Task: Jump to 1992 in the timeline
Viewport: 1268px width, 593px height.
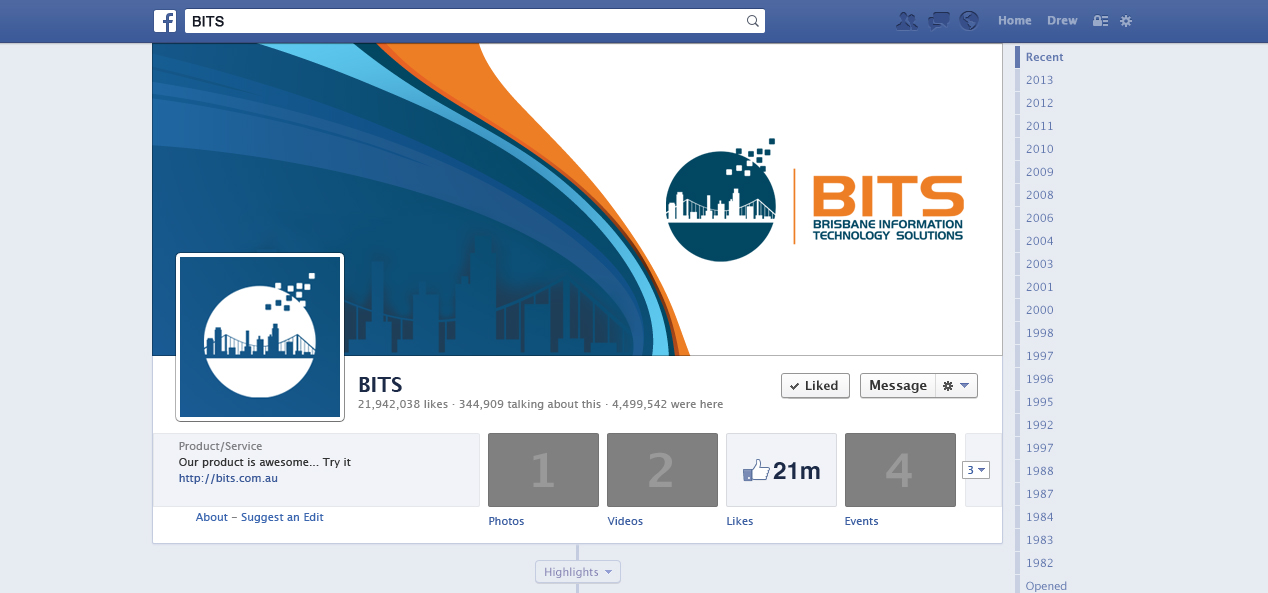Action: [x=1039, y=425]
